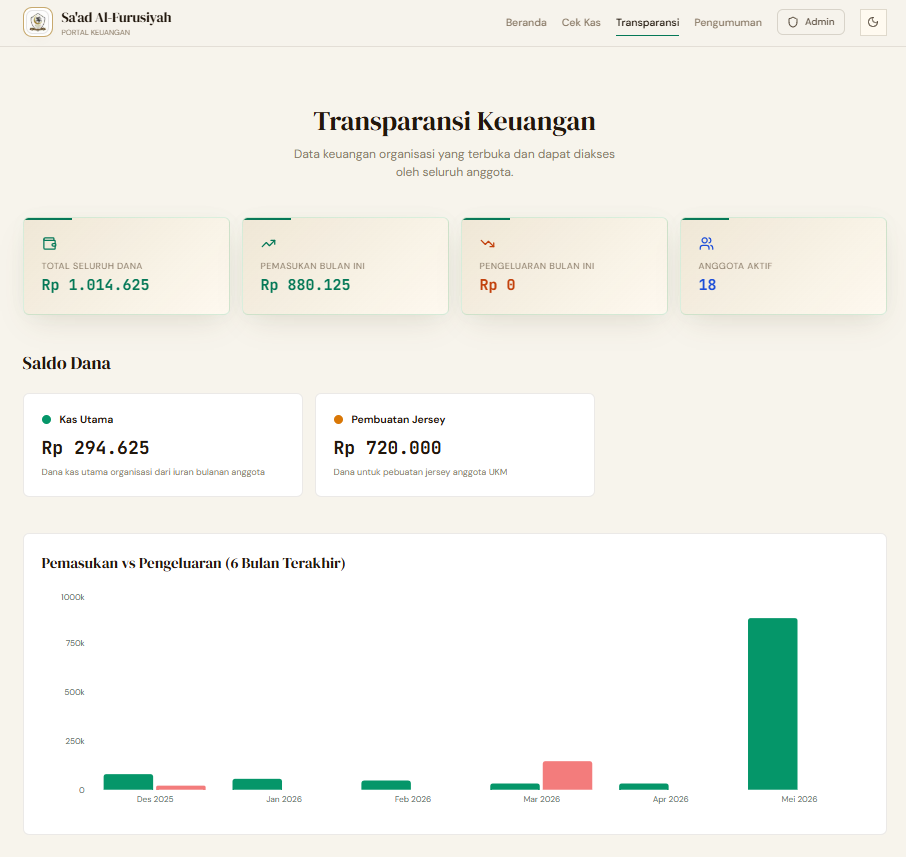Click the Sa'ad Al-Furusiyah logo emblem

pyautogui.click(x=38, y=22)
